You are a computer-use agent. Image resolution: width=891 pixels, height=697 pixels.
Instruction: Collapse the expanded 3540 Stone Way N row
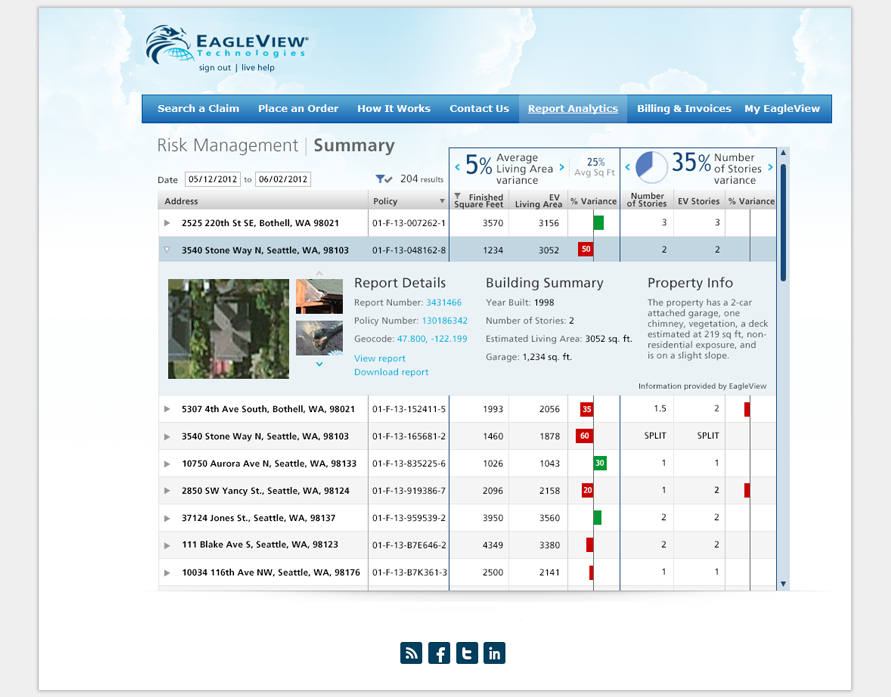click(x=167, y=249)
